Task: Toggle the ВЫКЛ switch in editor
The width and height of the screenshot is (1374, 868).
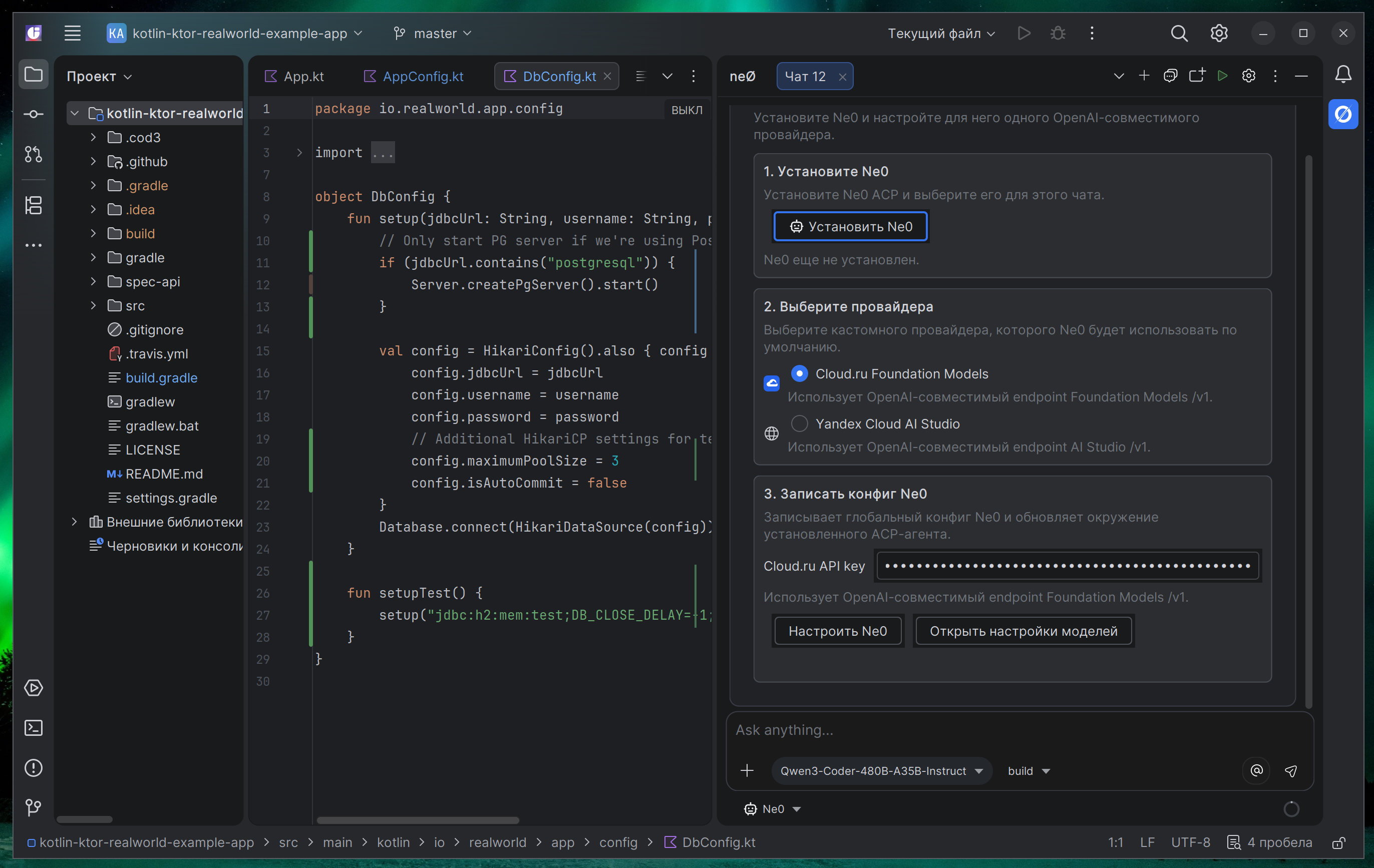Action: (686, 110)
